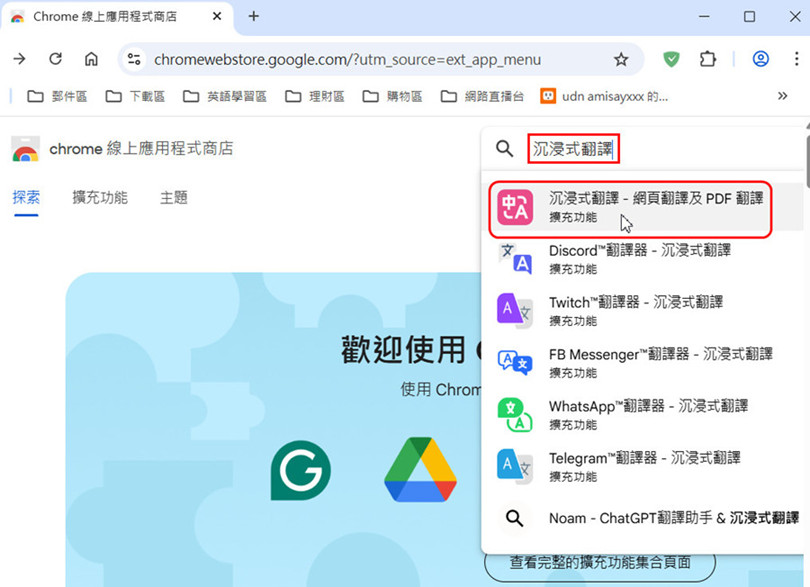Image resolution: width=810 pixels, height=587 pixels.
Task: Go to the browser home page
Action: (91, 59)
